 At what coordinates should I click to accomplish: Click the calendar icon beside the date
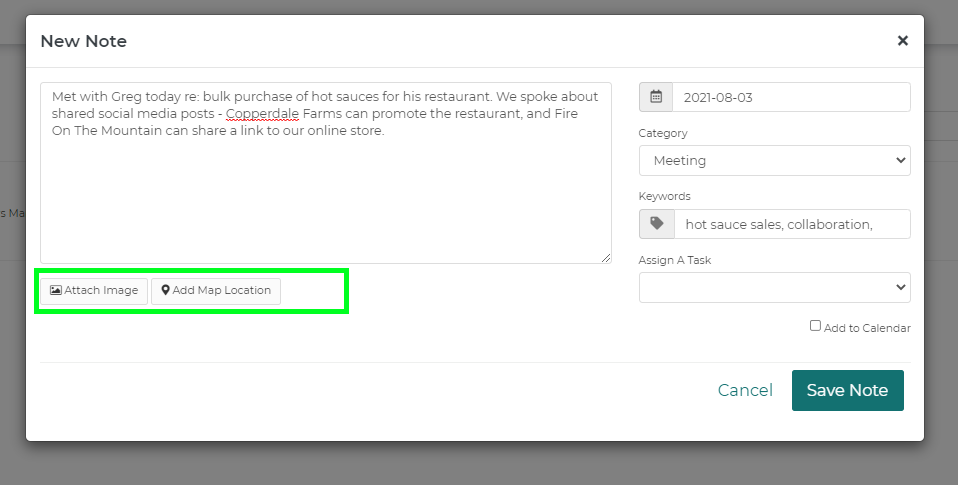tap(656, 97)
